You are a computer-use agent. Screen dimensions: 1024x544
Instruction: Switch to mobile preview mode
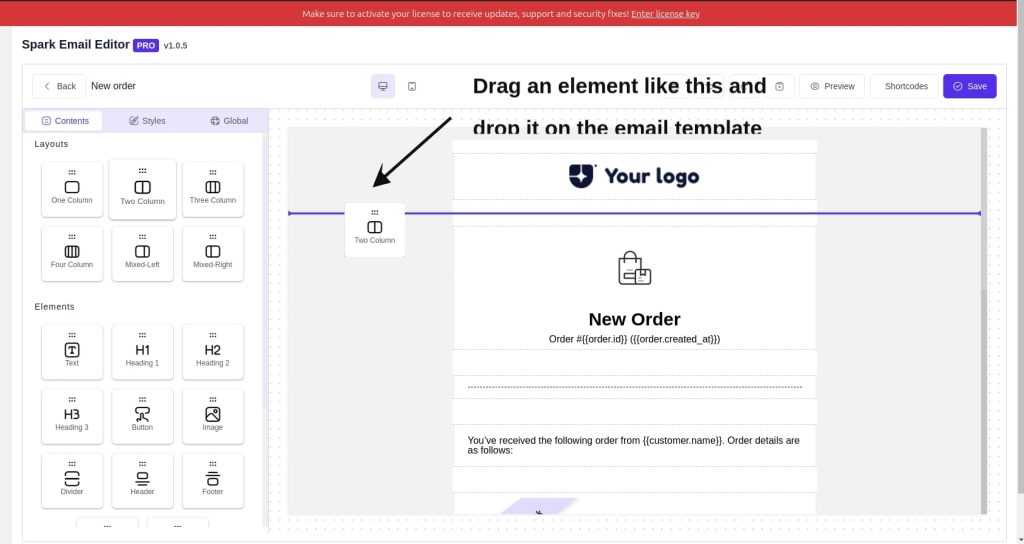click(x=412, y=86)
